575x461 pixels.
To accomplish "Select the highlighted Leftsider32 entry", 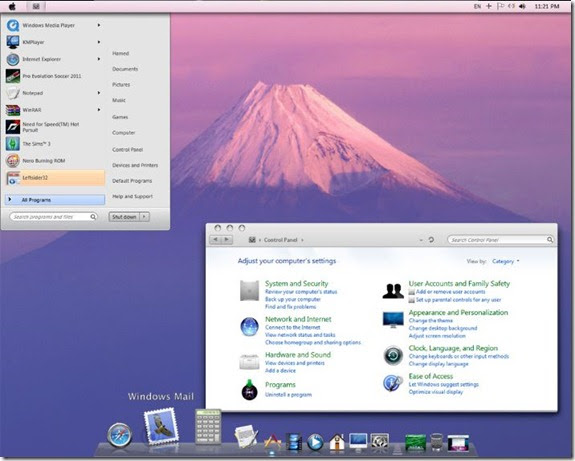I will [x=55, y=178].
